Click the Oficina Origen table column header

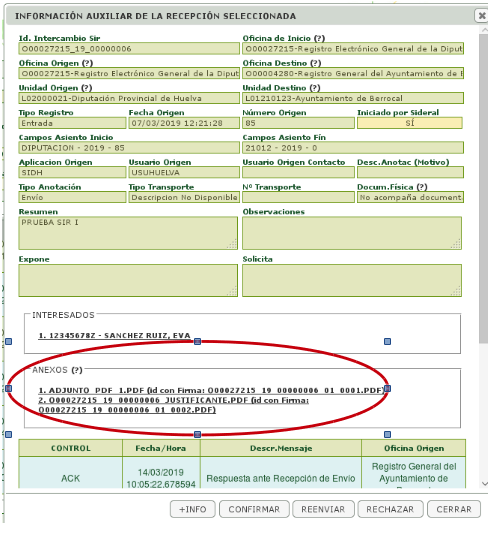click(414, 448)
